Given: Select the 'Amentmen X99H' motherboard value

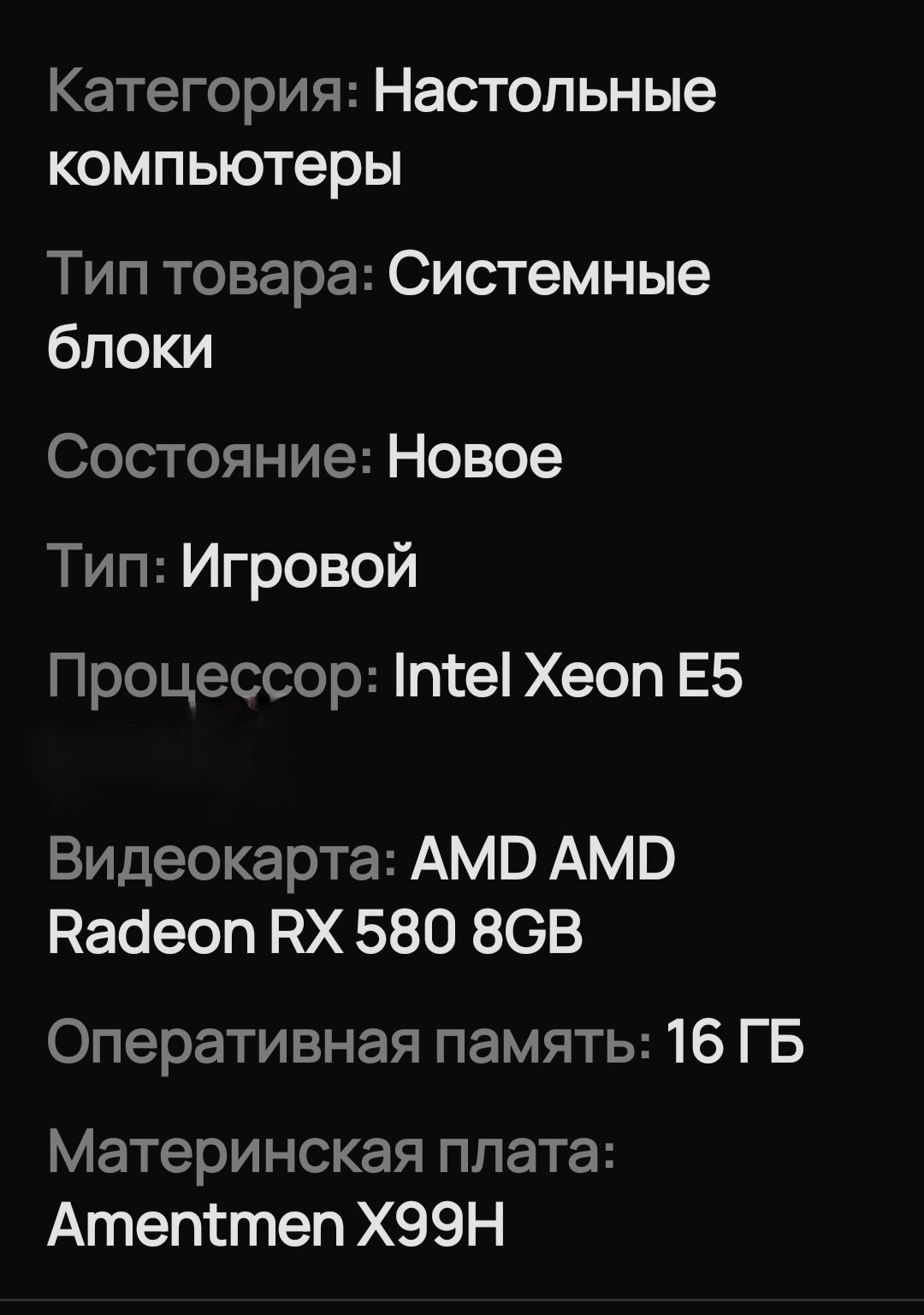Looking at the screenshot, I should point(276,1224).
